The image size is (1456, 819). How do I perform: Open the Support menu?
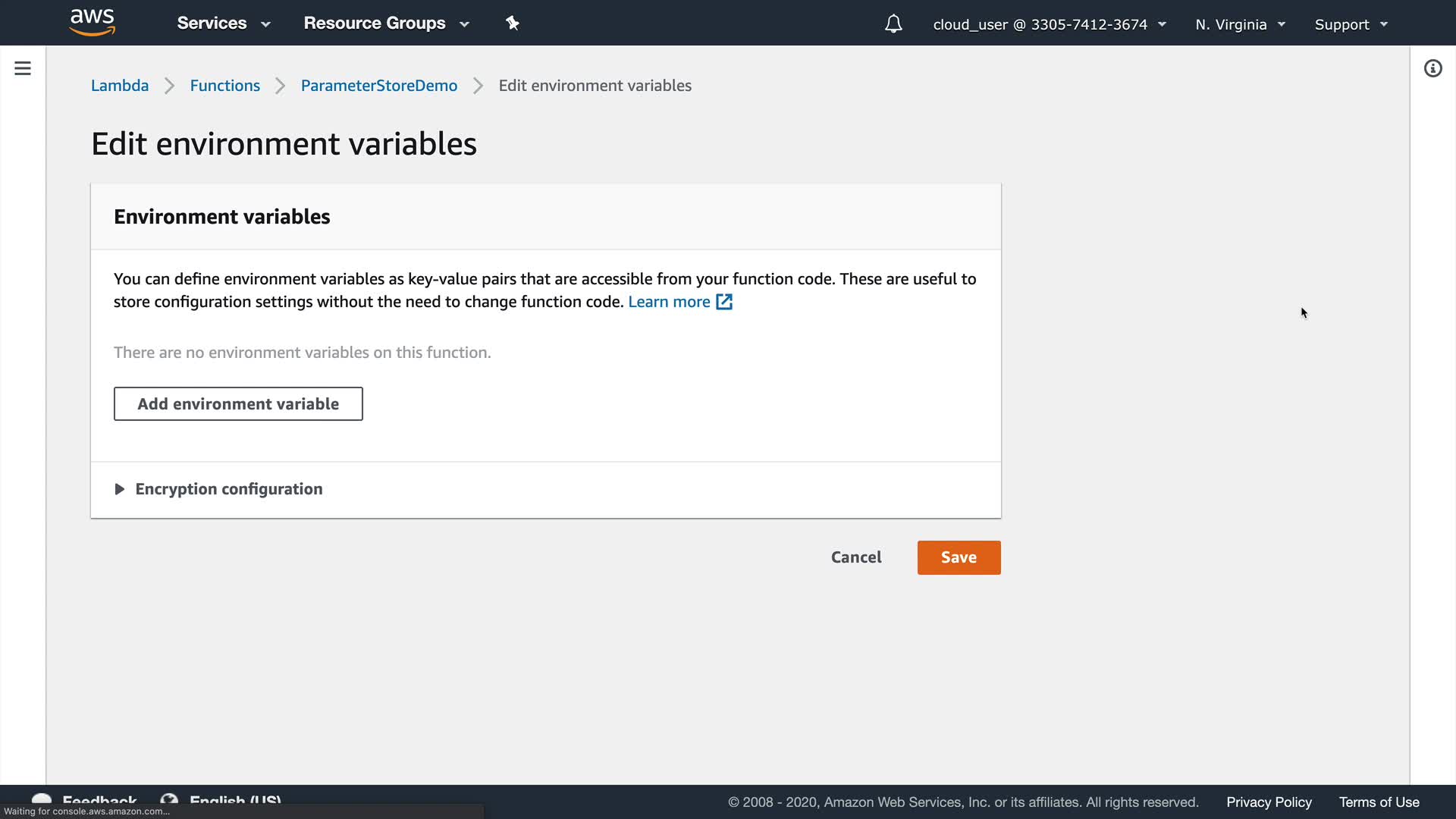point(1351,24)
